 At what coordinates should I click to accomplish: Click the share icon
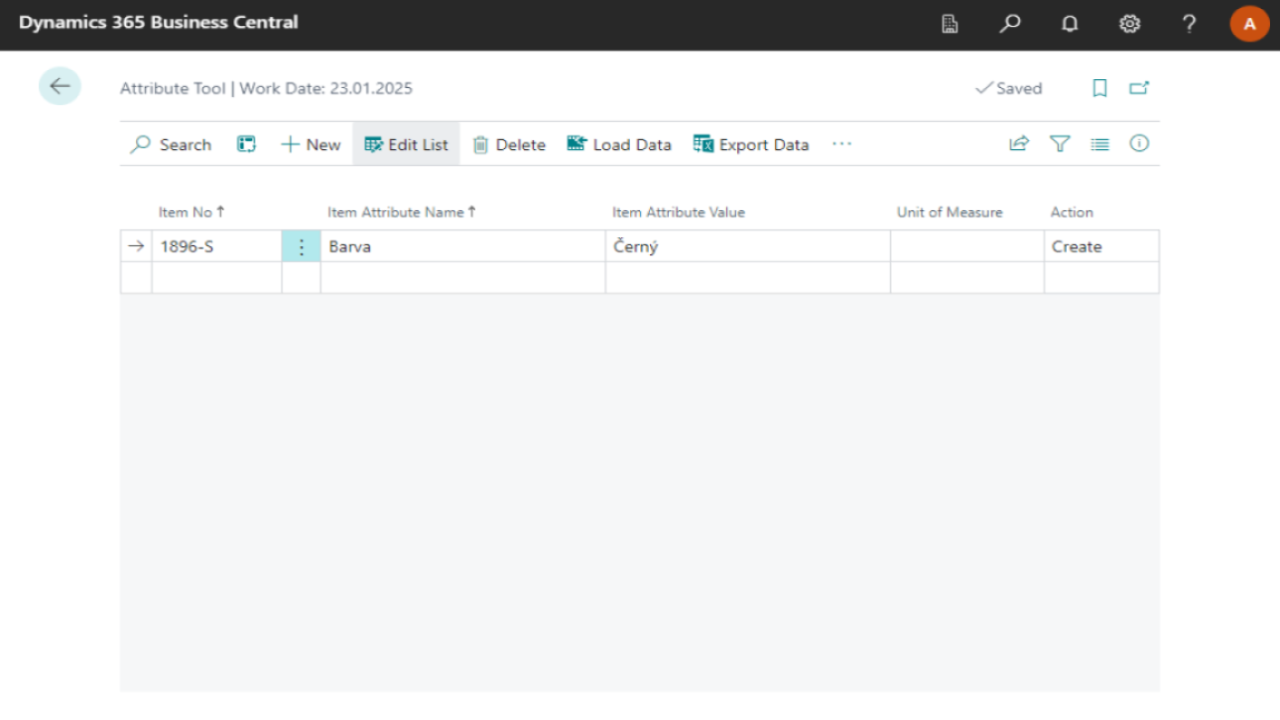(1019, 144)
